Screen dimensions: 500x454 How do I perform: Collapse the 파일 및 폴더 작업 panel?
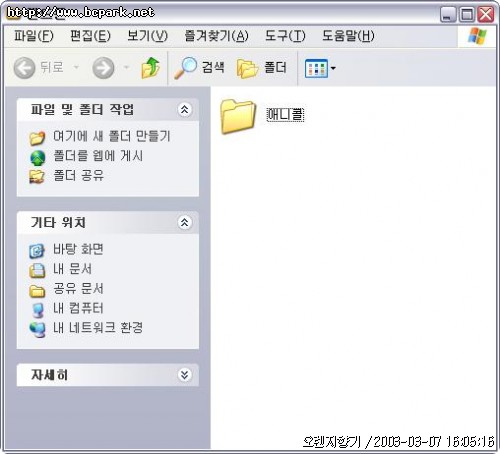tap(184, 109)
